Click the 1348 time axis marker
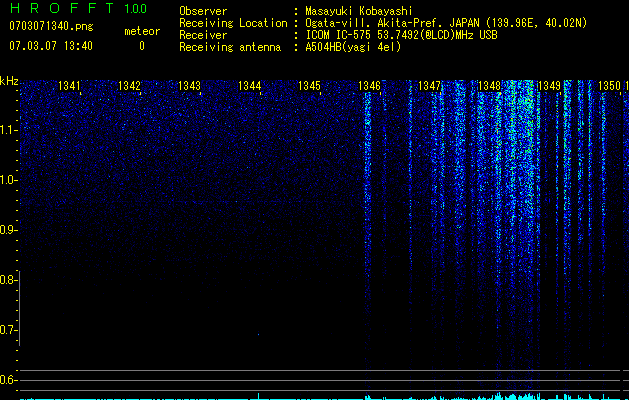This screenshot has height=400, width=629. 489,86
